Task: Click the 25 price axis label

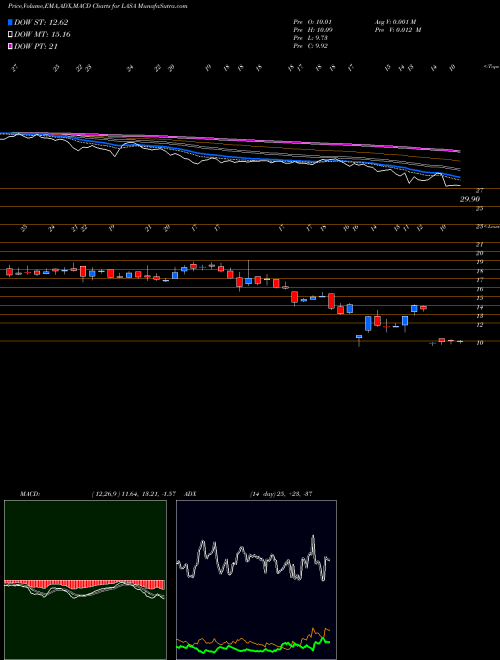Action: click(480, 208)
